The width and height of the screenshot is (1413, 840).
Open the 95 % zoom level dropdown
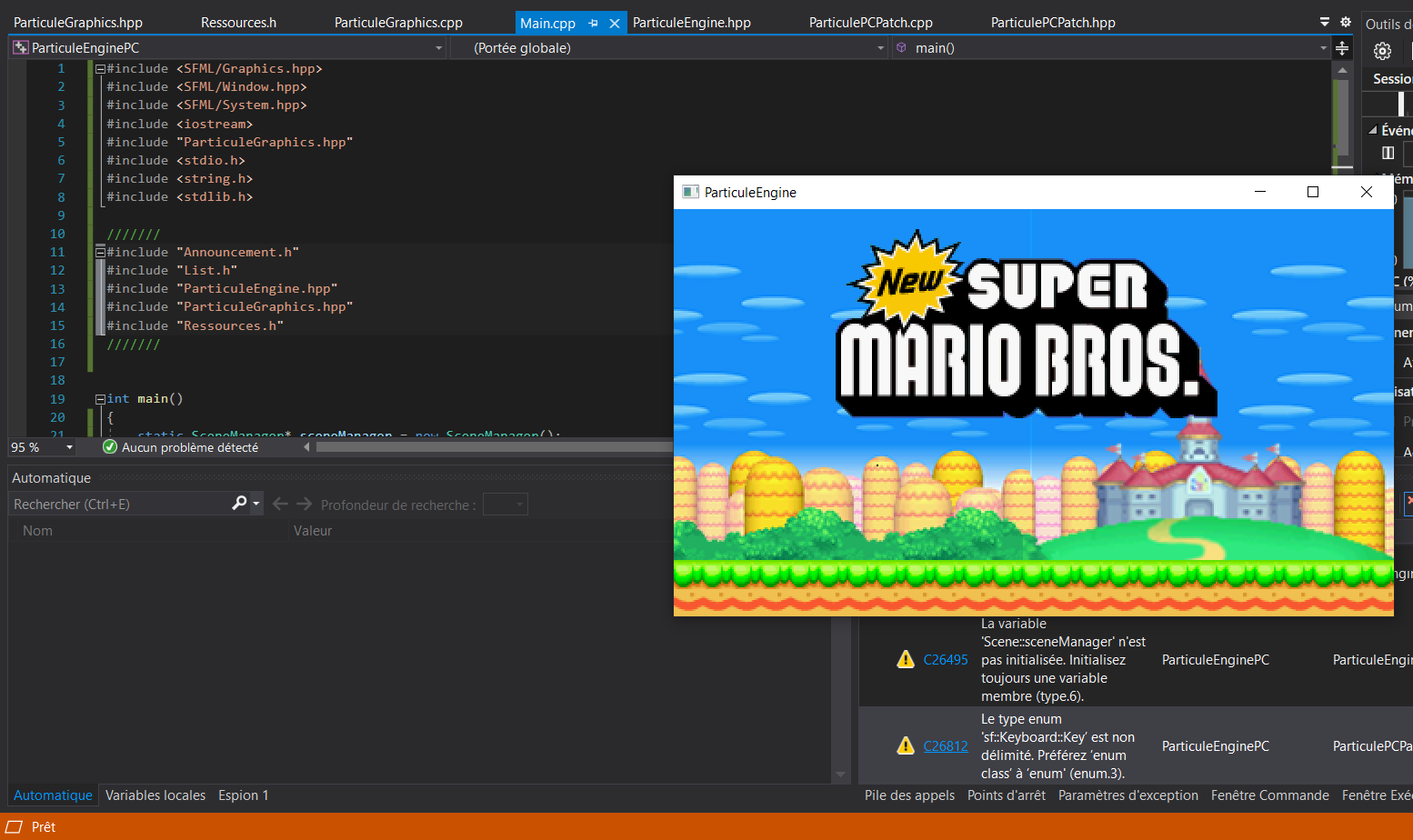pyautogui.click(x=69, y=447)
